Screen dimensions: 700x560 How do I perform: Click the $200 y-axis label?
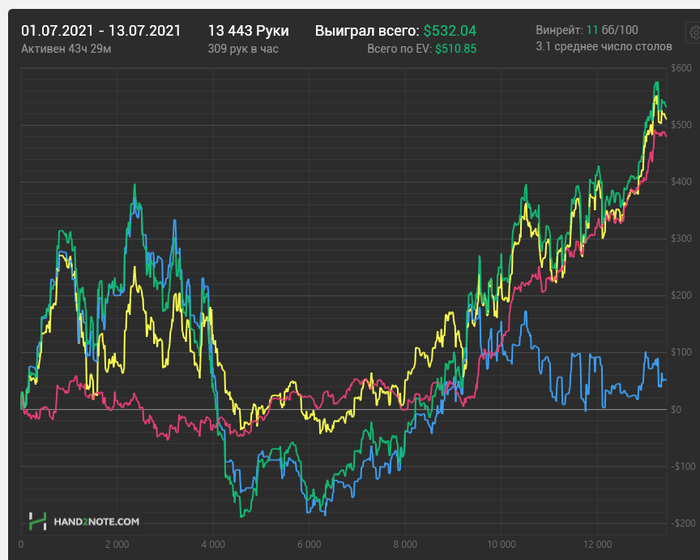pyautogui.click(x=681, y=295)
